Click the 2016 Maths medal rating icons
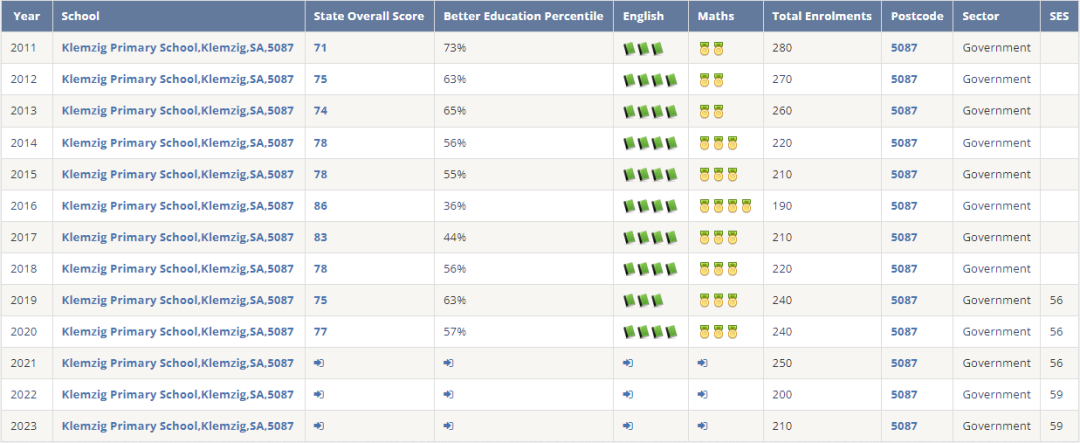 725,206
